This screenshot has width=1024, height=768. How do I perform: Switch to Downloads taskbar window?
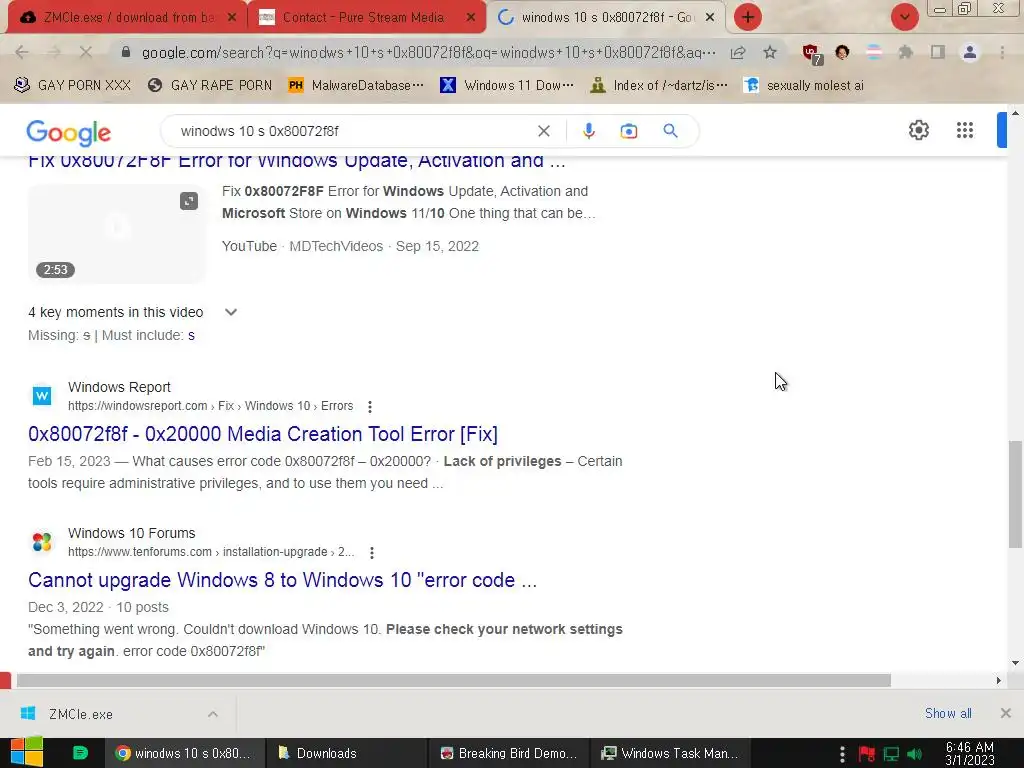347,753
